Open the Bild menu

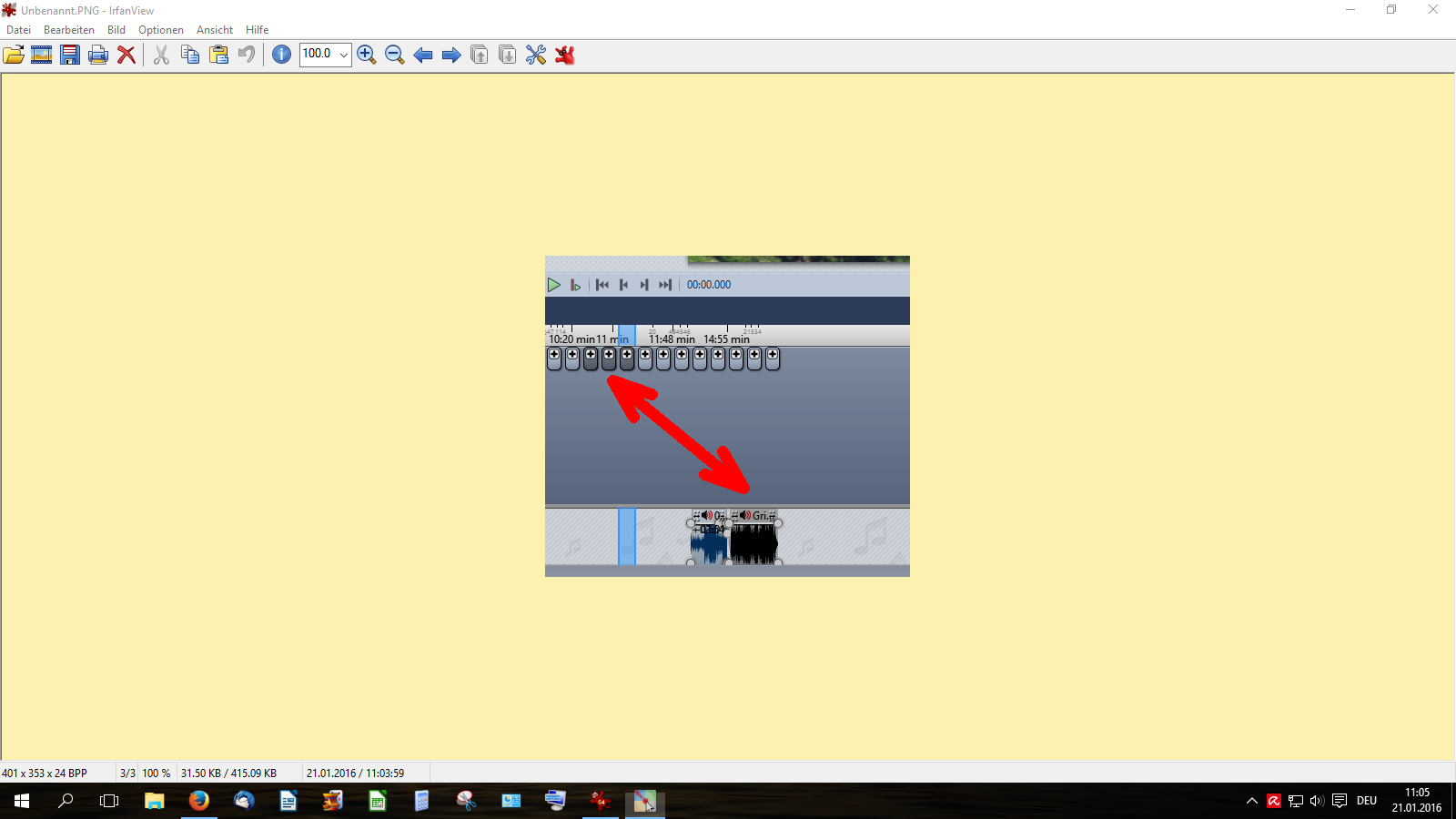tap(116, 30)
